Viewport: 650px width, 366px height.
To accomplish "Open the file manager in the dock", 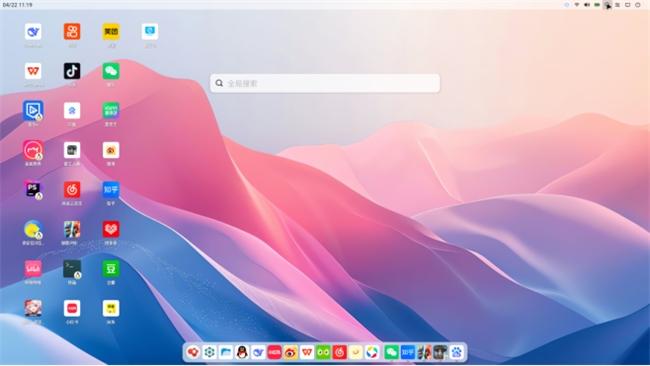I will click(x=226, y=352).
